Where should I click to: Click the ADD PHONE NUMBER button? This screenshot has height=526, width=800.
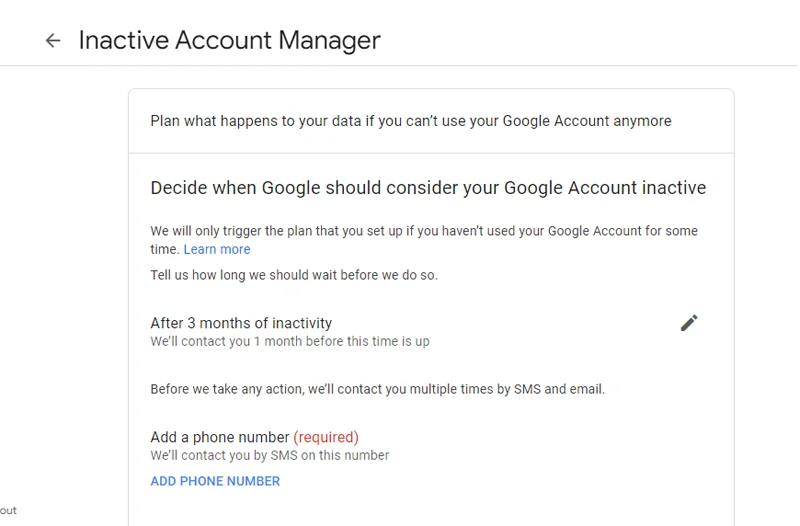point(215,481)
